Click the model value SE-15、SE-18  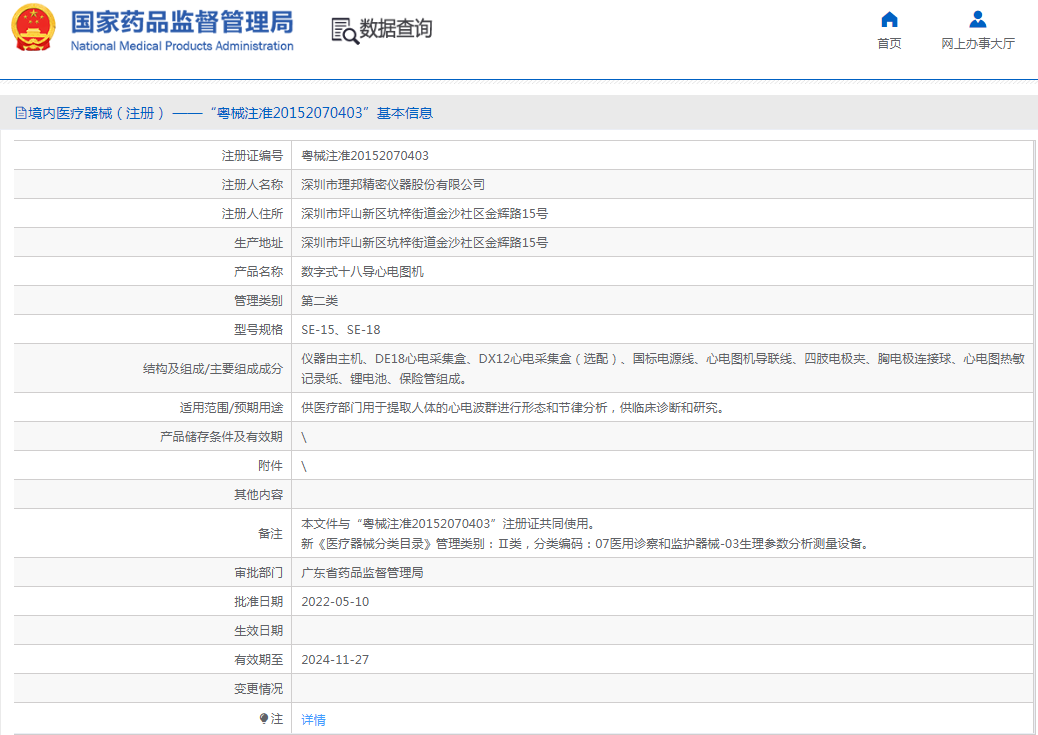coord(340,330)
